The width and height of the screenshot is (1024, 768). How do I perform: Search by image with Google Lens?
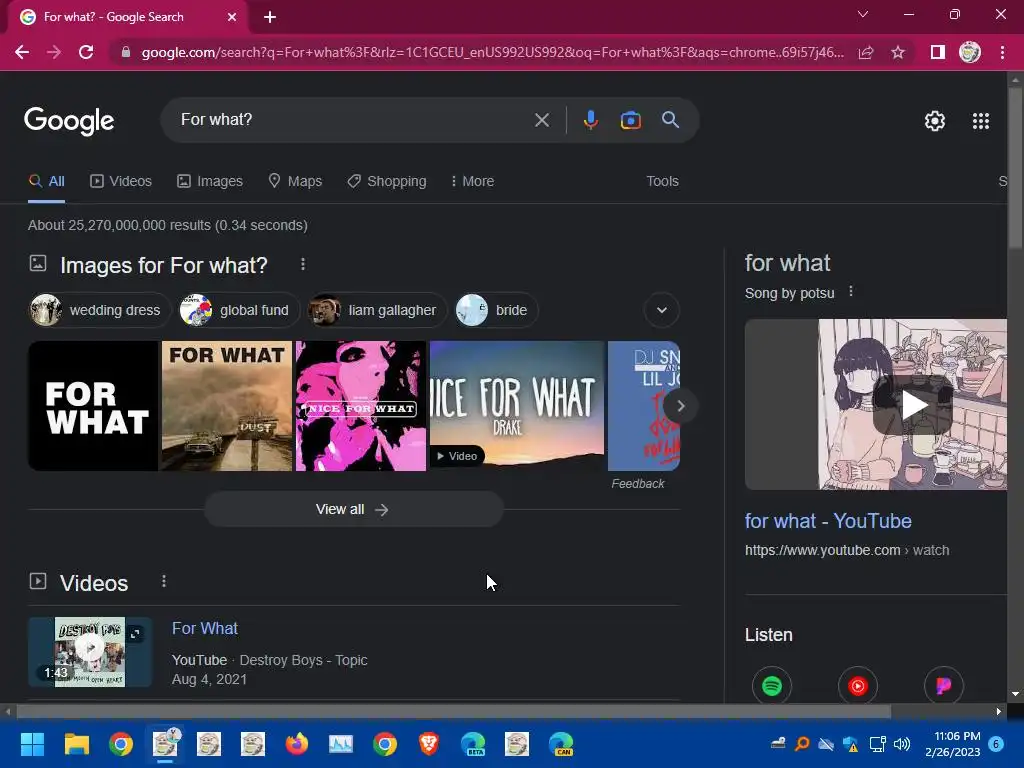(x=630, y=120)
